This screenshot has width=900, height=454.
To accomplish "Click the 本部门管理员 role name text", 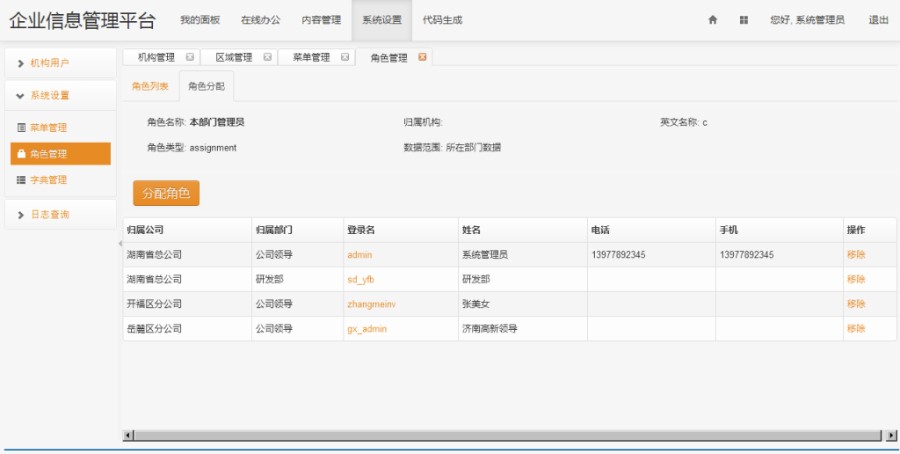I will (217, 122).
